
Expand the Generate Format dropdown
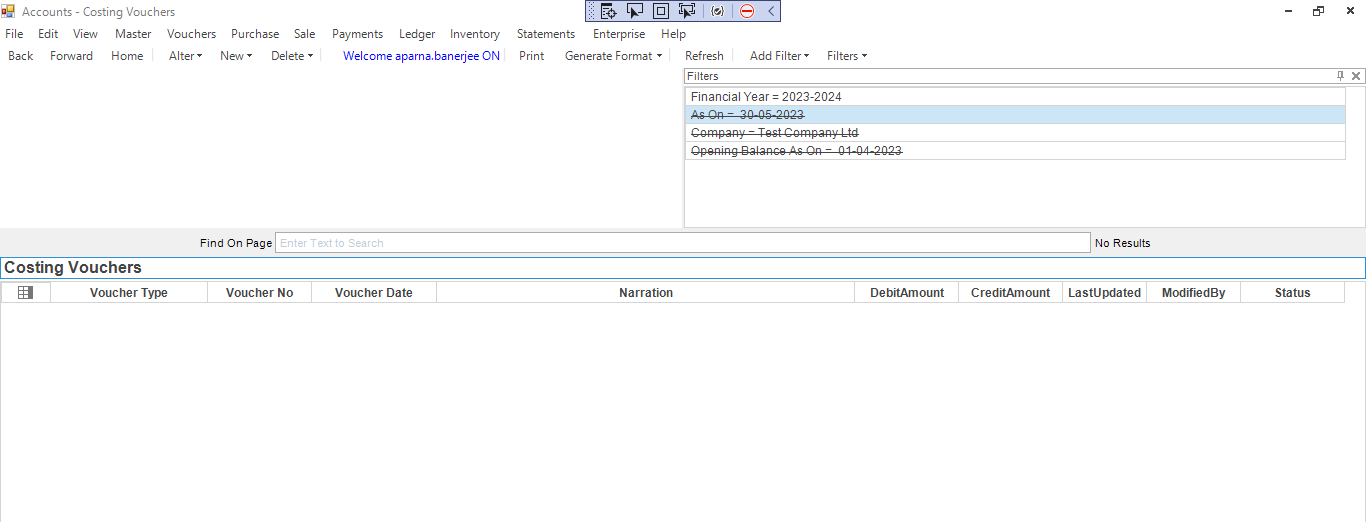tap(613, 56)
